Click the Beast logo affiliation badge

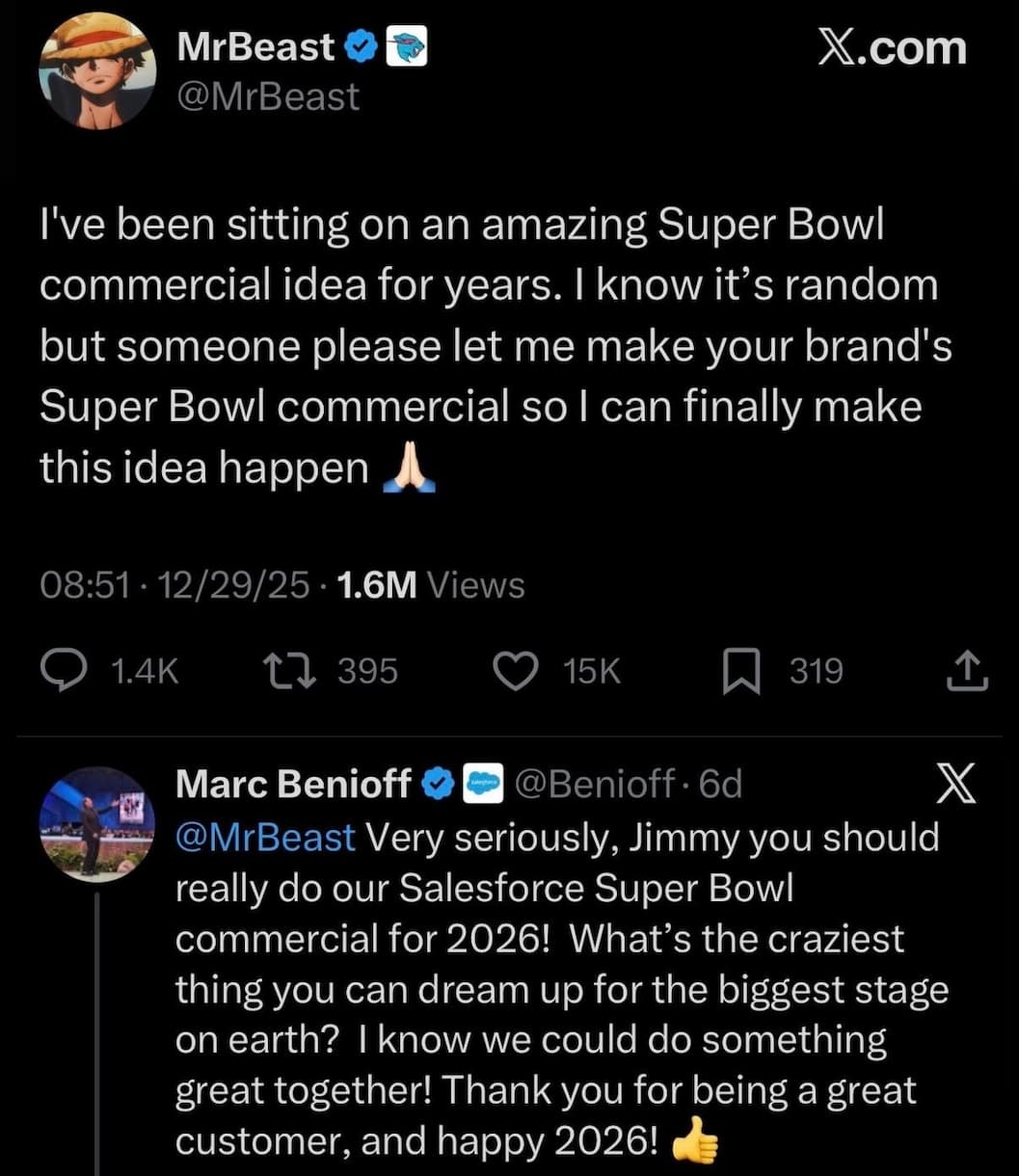(406, 47)
